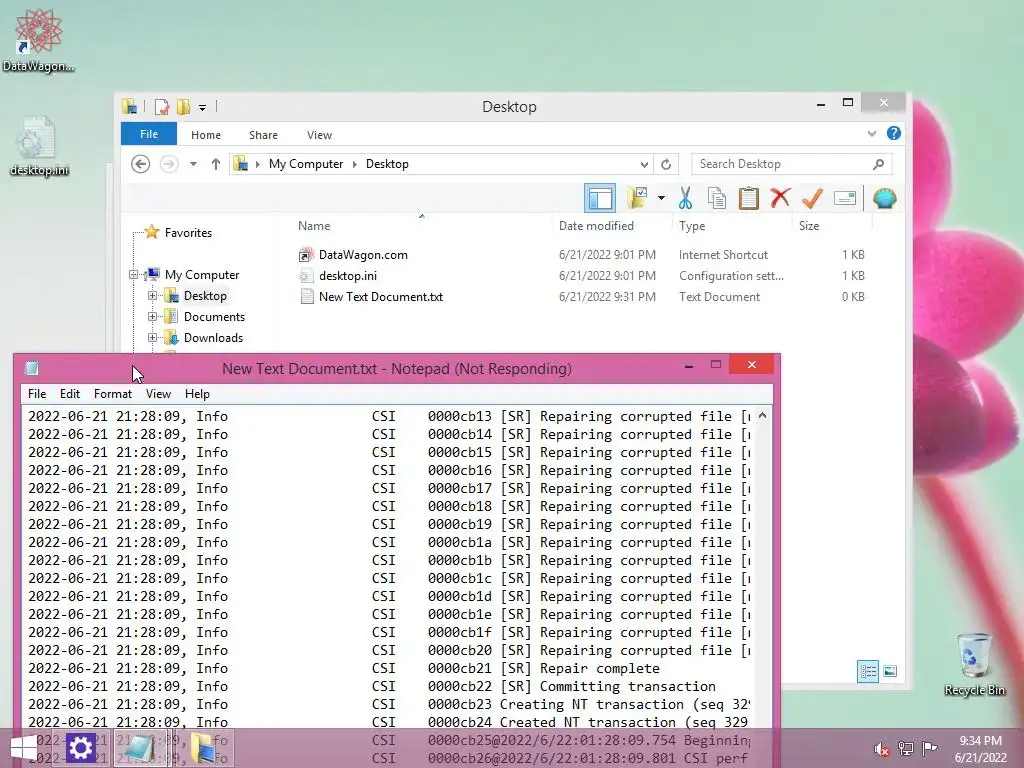The width and height of the screenshot is (1024, 768).
Task: Select Documents folder in navigation tree
Action: [x=214, y=317]
